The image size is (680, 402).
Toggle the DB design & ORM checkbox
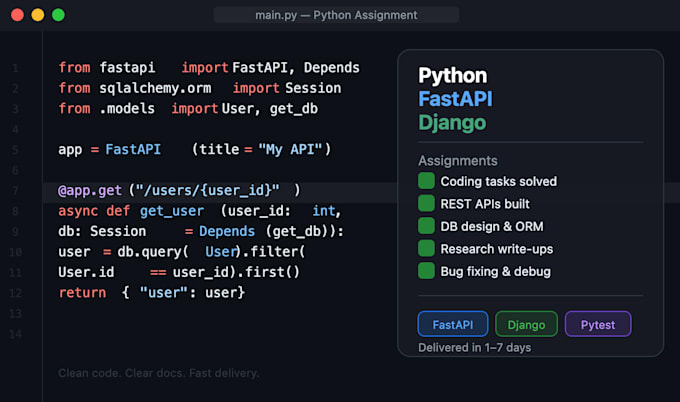pos(426,226)
